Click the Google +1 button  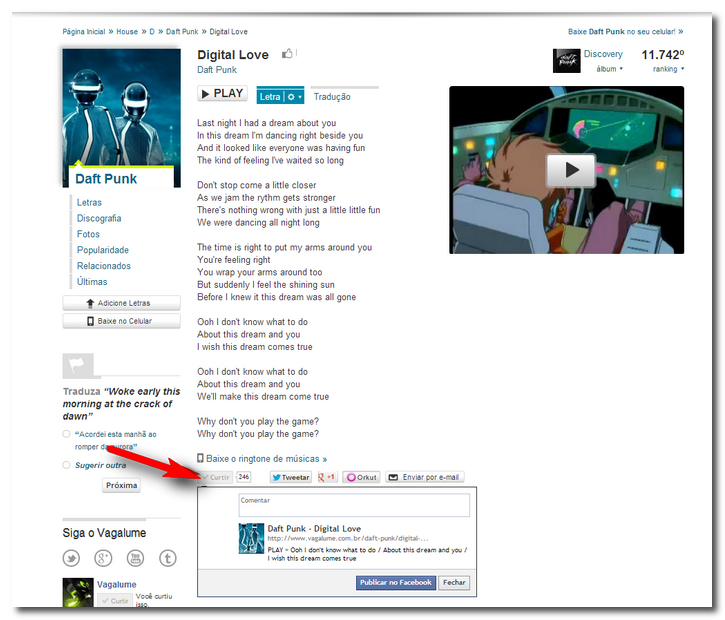coord(327,477)
